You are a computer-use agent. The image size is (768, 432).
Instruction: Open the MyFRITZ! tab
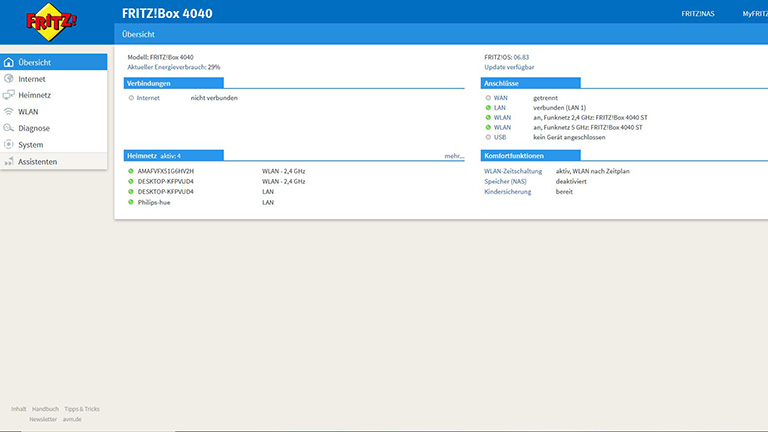(754, 14)
